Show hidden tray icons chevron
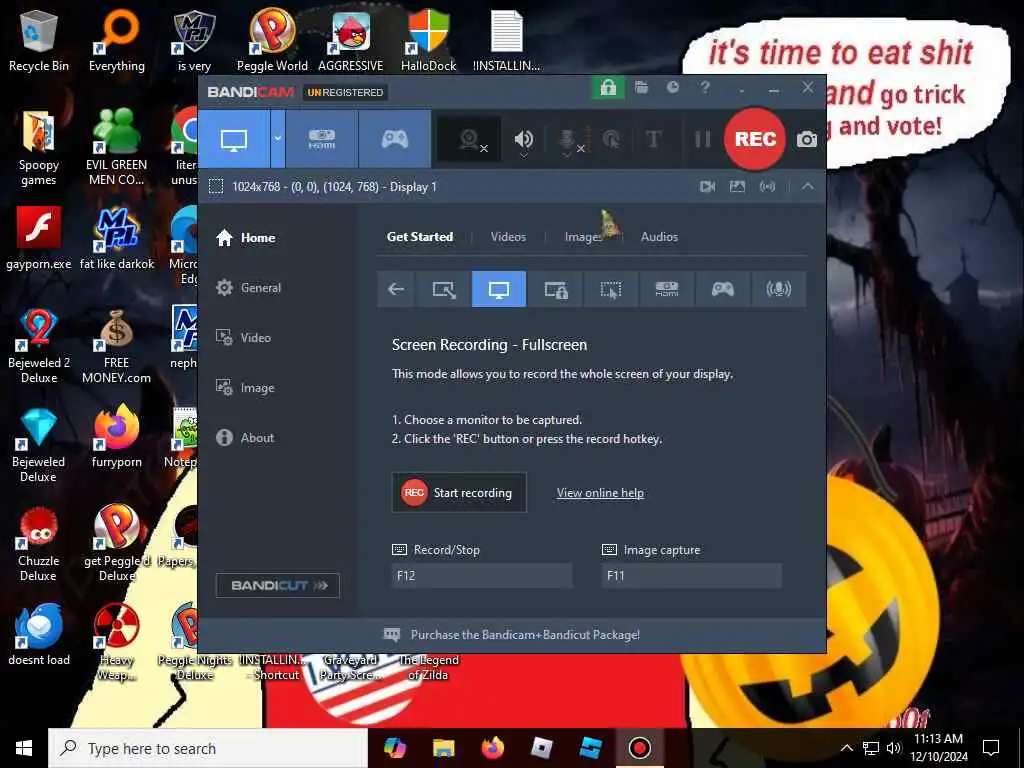 click(x=846, y=748)
